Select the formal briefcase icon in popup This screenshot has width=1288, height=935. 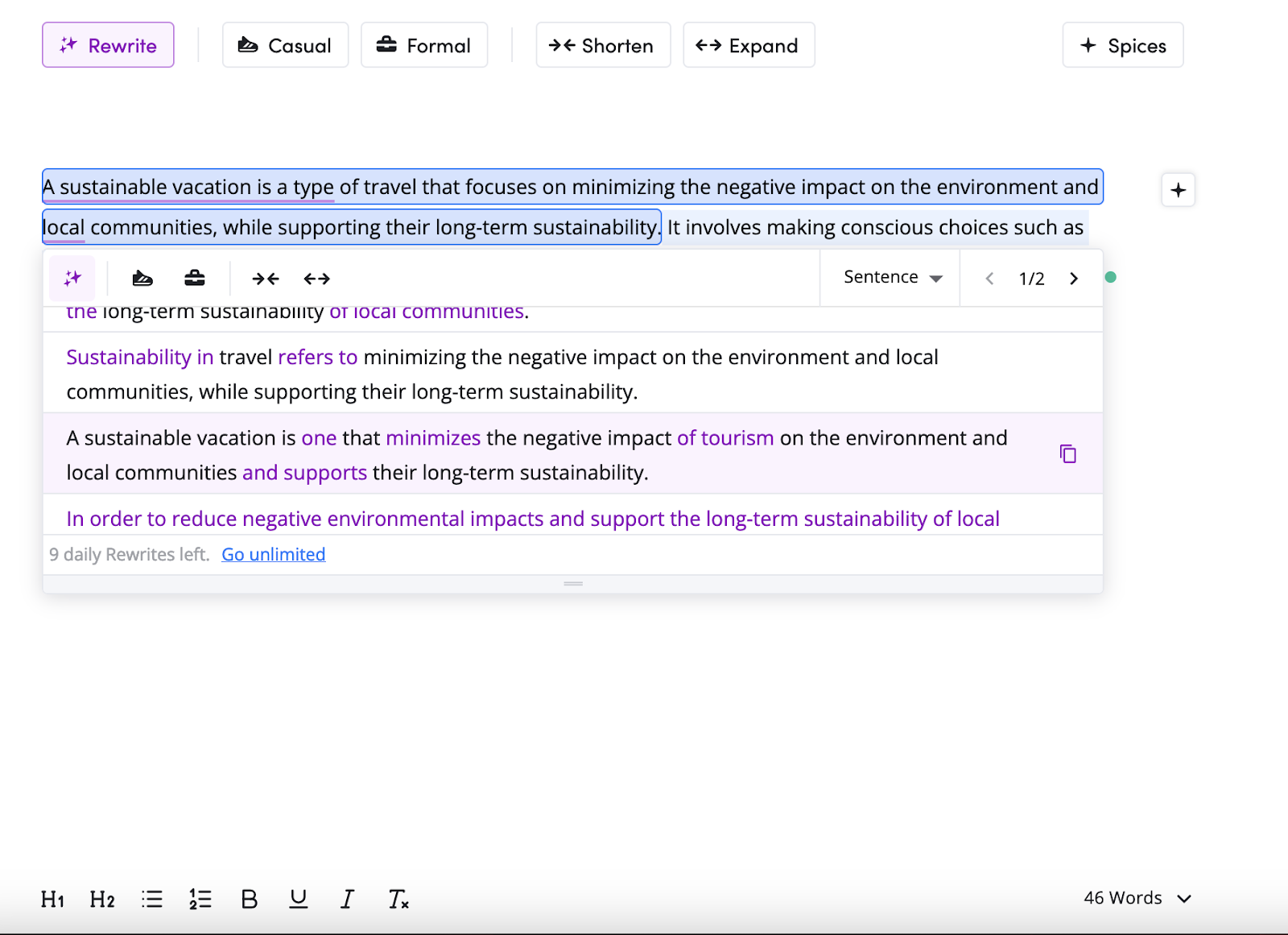click(195, 279)
